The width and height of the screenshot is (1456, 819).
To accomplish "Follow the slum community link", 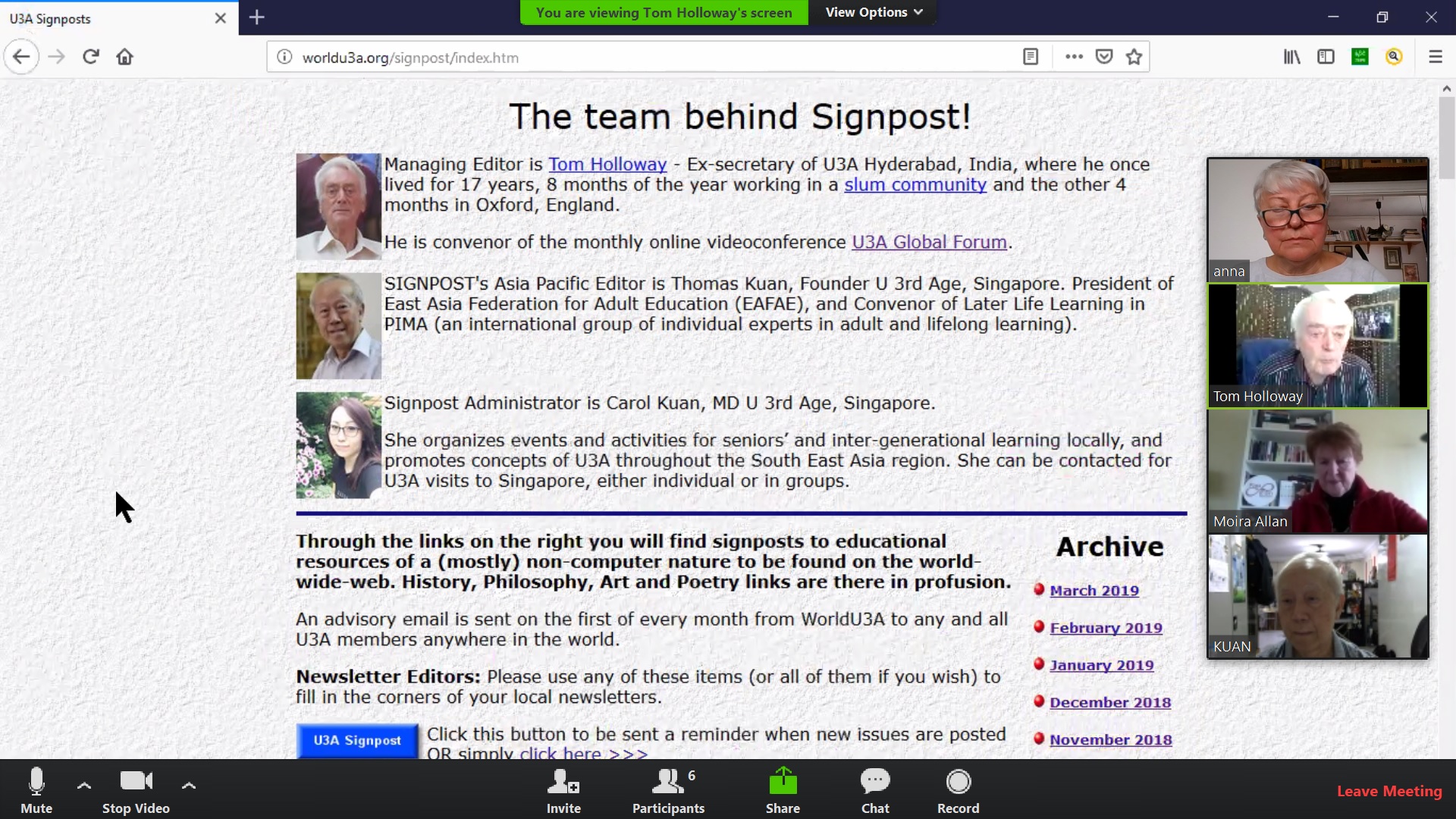I will 915,185.
